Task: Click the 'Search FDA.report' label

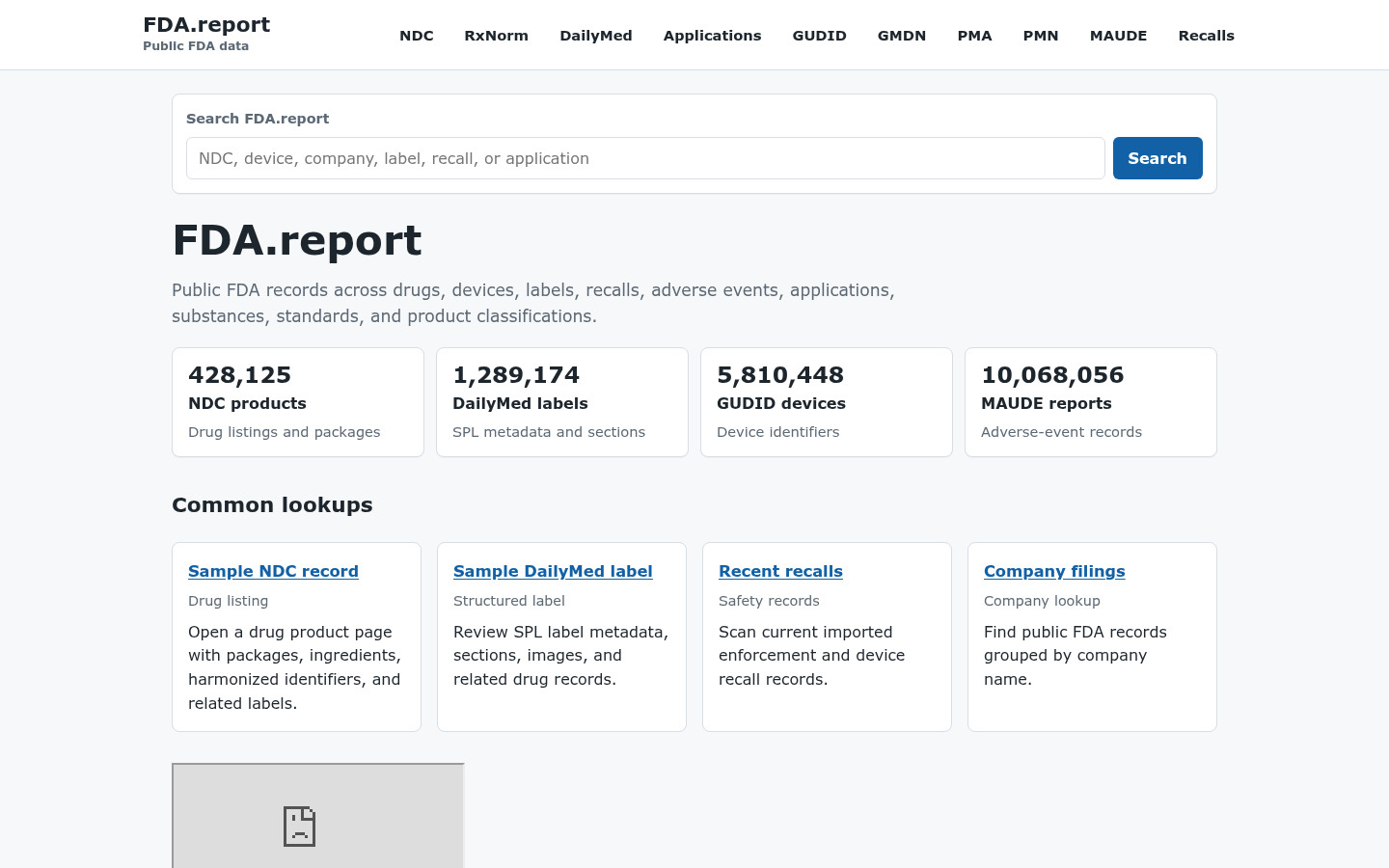Action: pyautogui.click(x=258, y=119)
